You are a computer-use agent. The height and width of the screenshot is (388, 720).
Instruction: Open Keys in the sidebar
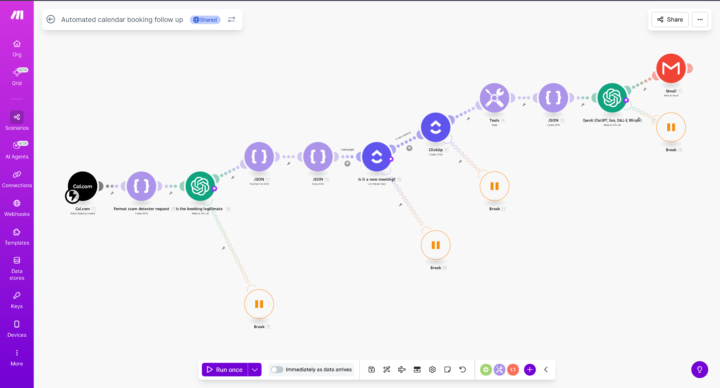tap(17, 300)
